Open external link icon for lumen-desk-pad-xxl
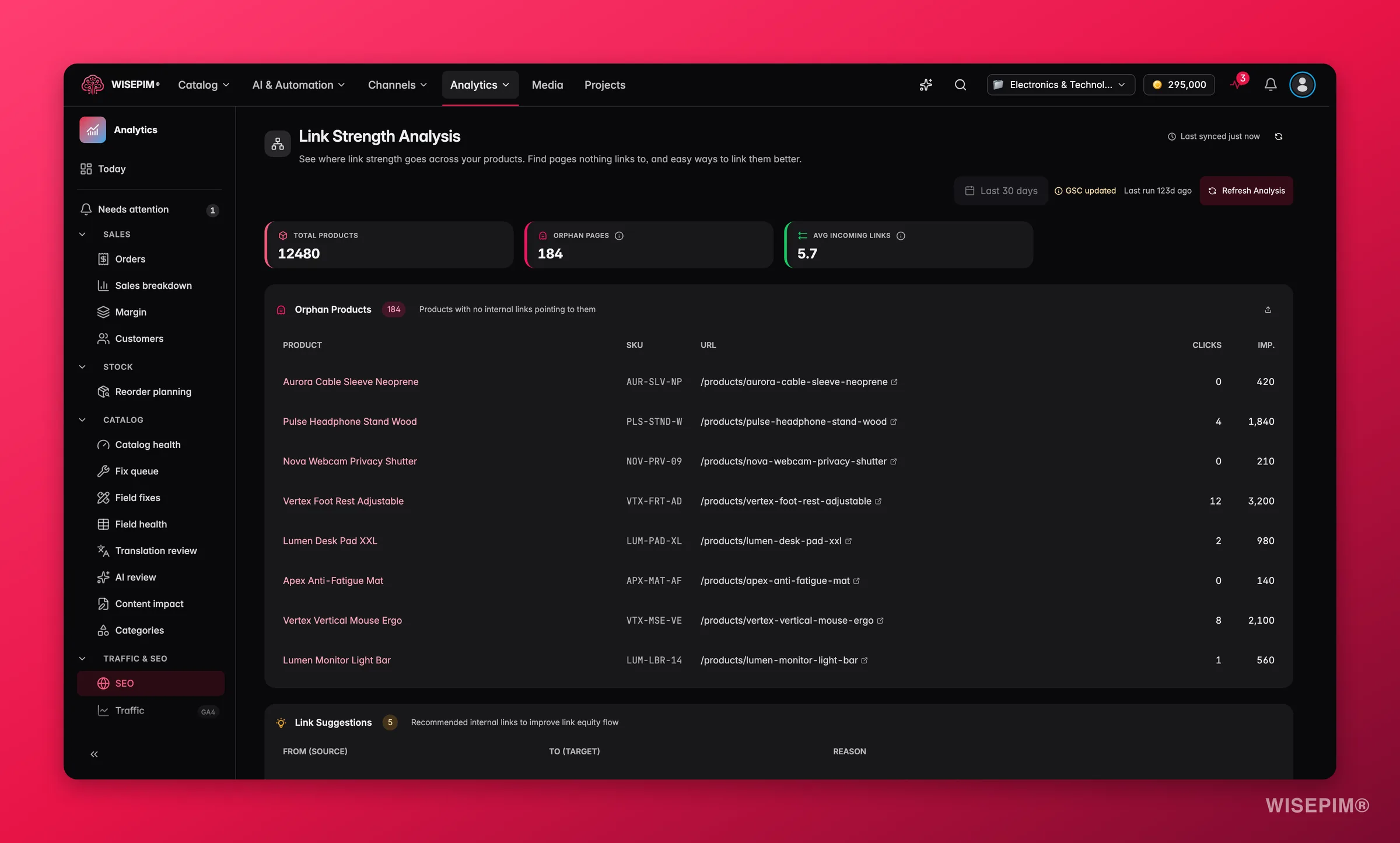This screenshot has height=843, width=1400. [x=848, y=541]
